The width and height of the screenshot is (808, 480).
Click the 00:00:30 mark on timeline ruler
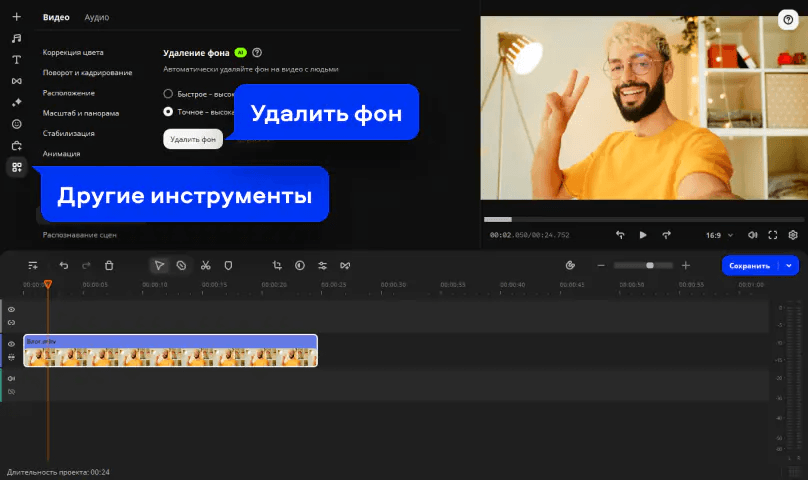click(393, 285)
